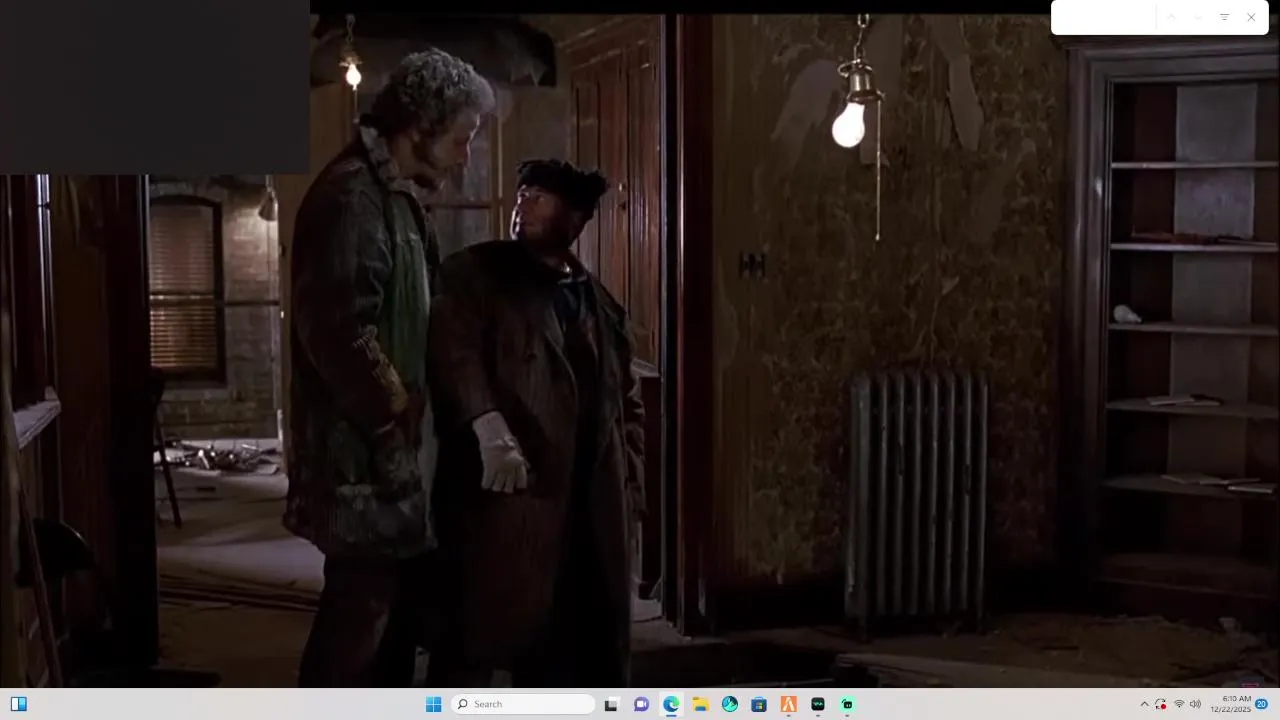Launch the purple chat app on taskbar

click(641, 704)
